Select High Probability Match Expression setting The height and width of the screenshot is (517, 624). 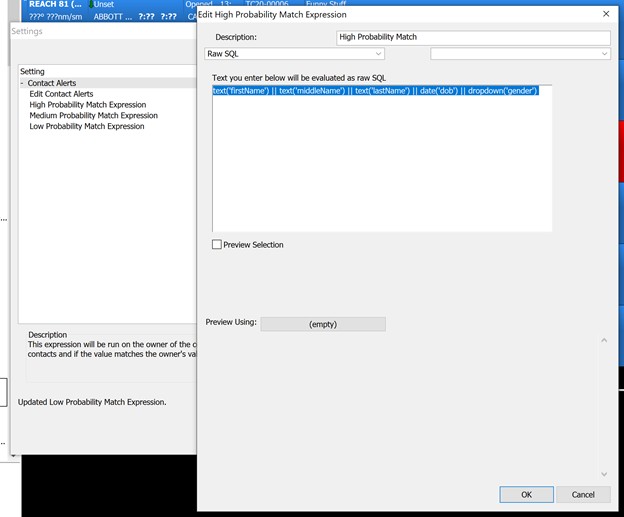[88, 105]
